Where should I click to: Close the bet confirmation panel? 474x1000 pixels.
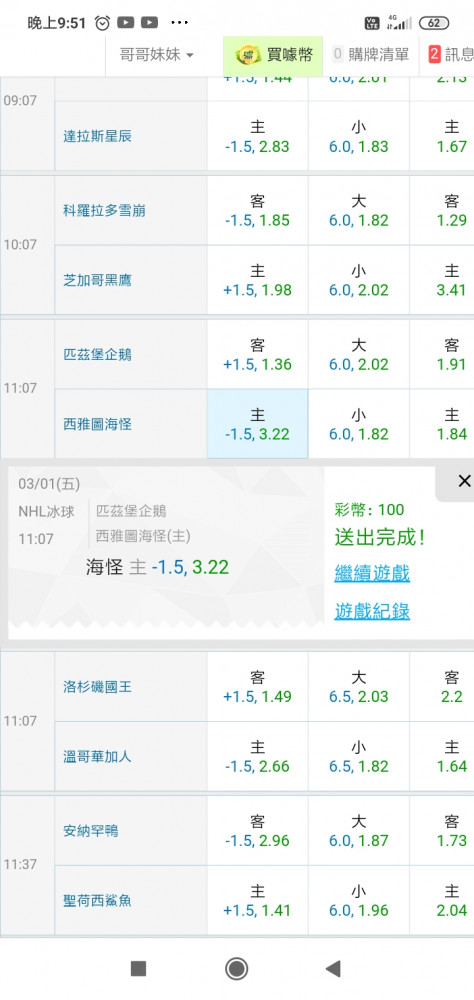(x=464, y=481)
